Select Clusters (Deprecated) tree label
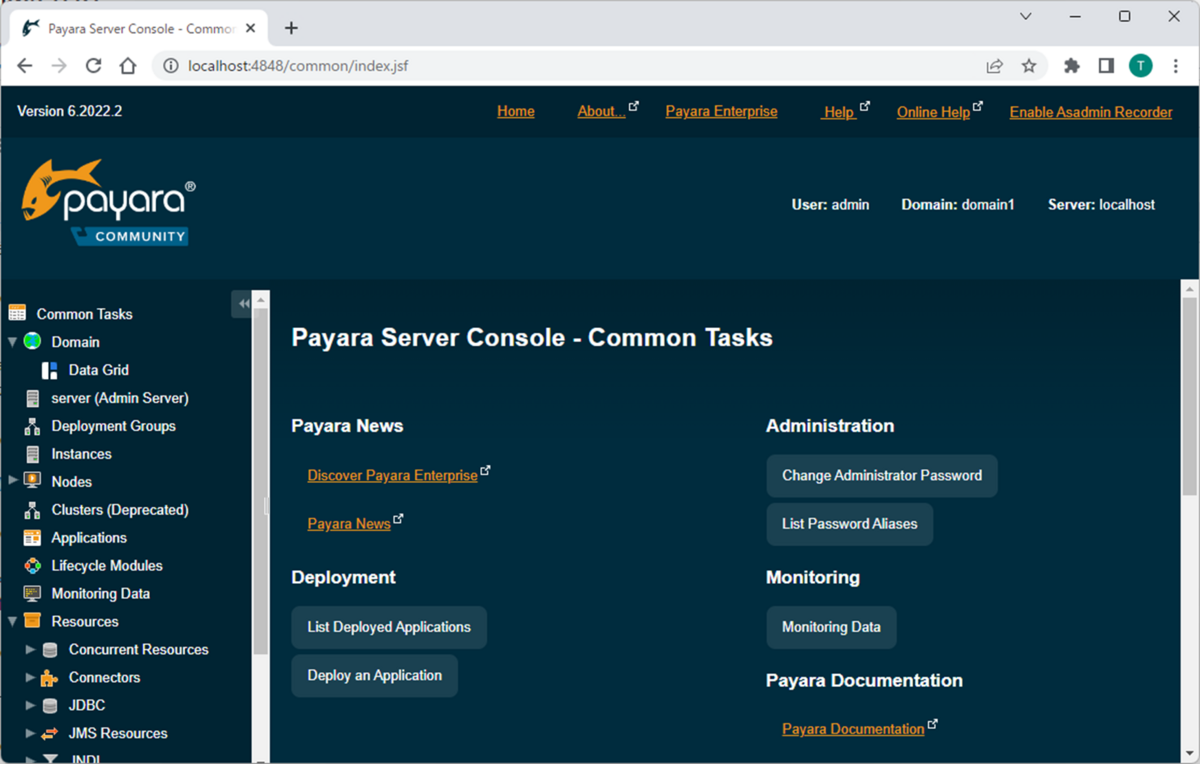This screenshot has height=764, width=1200. pos(120,510)
